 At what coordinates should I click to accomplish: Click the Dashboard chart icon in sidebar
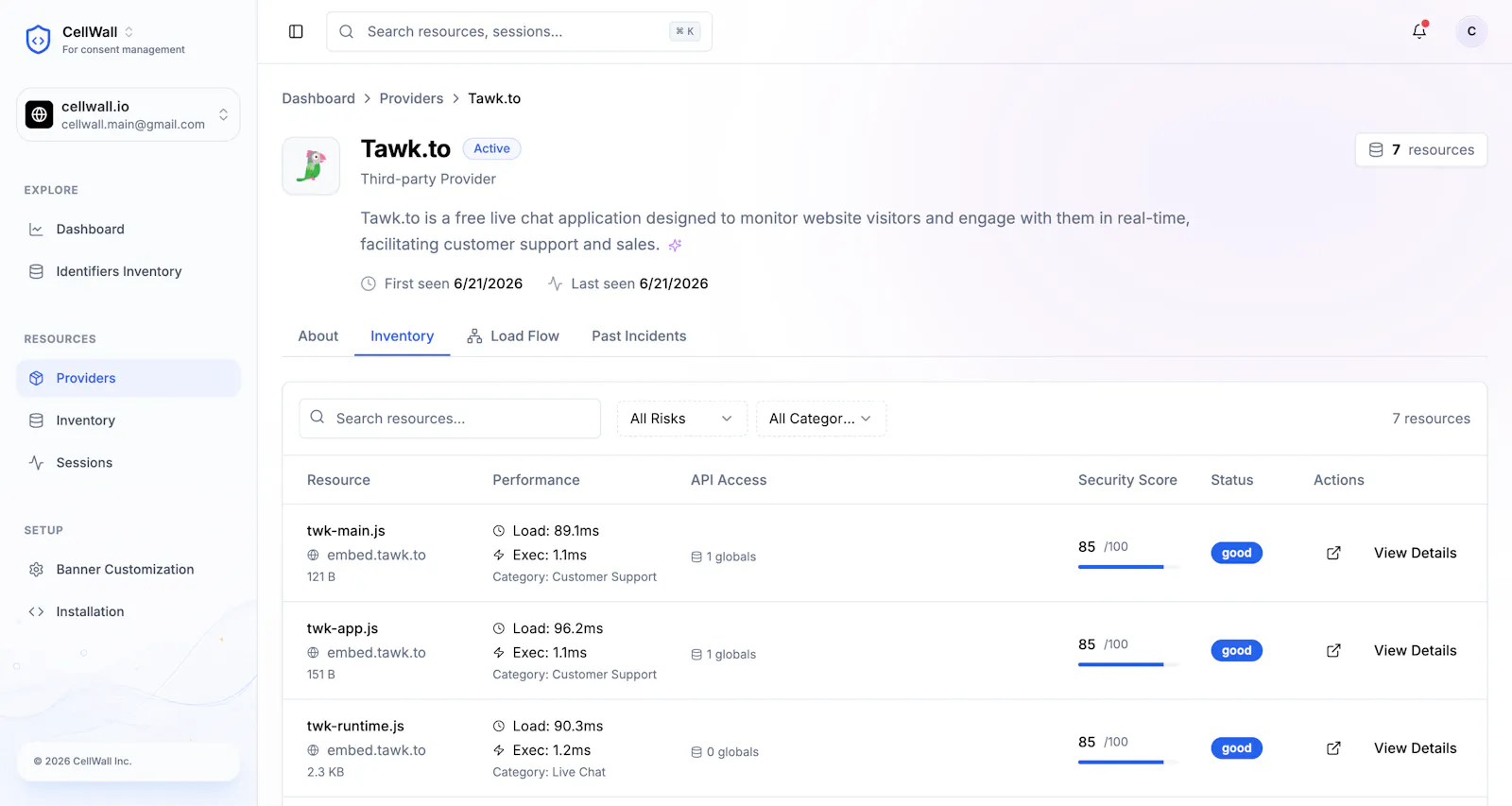[36, 230]
